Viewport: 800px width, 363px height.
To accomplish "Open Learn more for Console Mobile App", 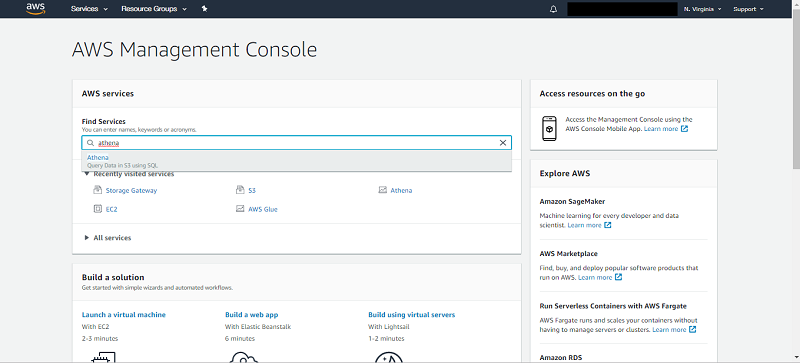I will (661, 129).
